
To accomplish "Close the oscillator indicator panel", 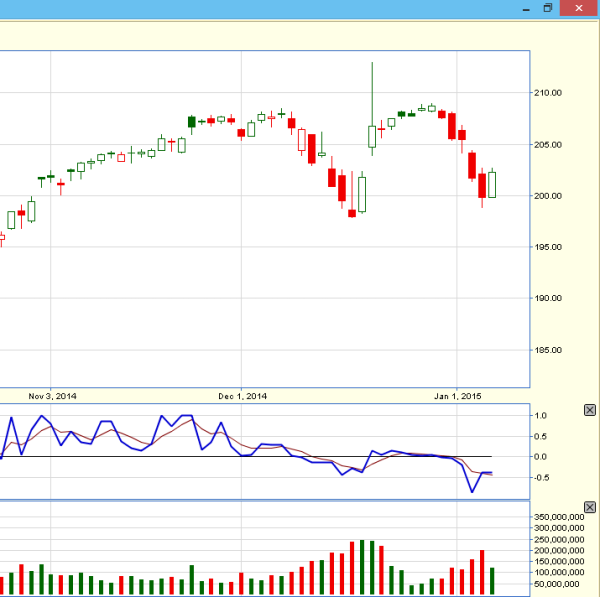I will coord(589,410).
